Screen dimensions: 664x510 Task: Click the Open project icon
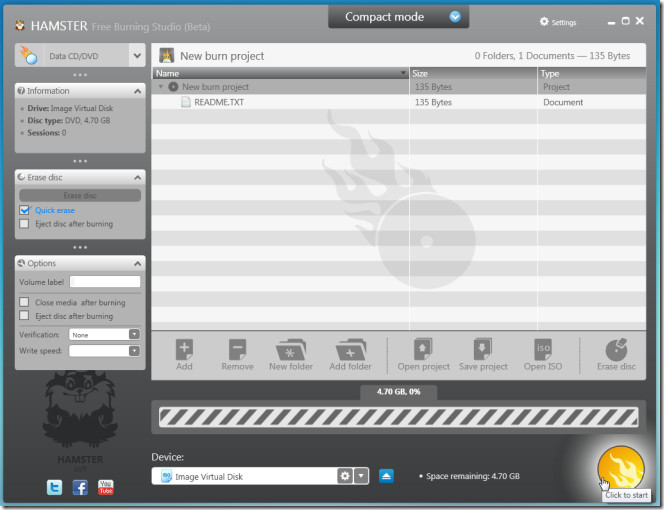423,349
